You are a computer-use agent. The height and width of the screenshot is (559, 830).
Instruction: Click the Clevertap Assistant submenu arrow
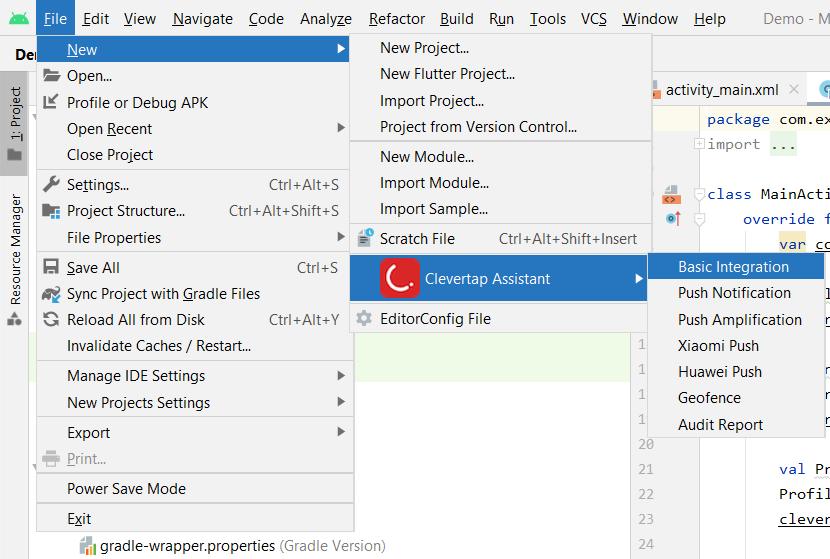pyautogui.click(x=639, y=278)
